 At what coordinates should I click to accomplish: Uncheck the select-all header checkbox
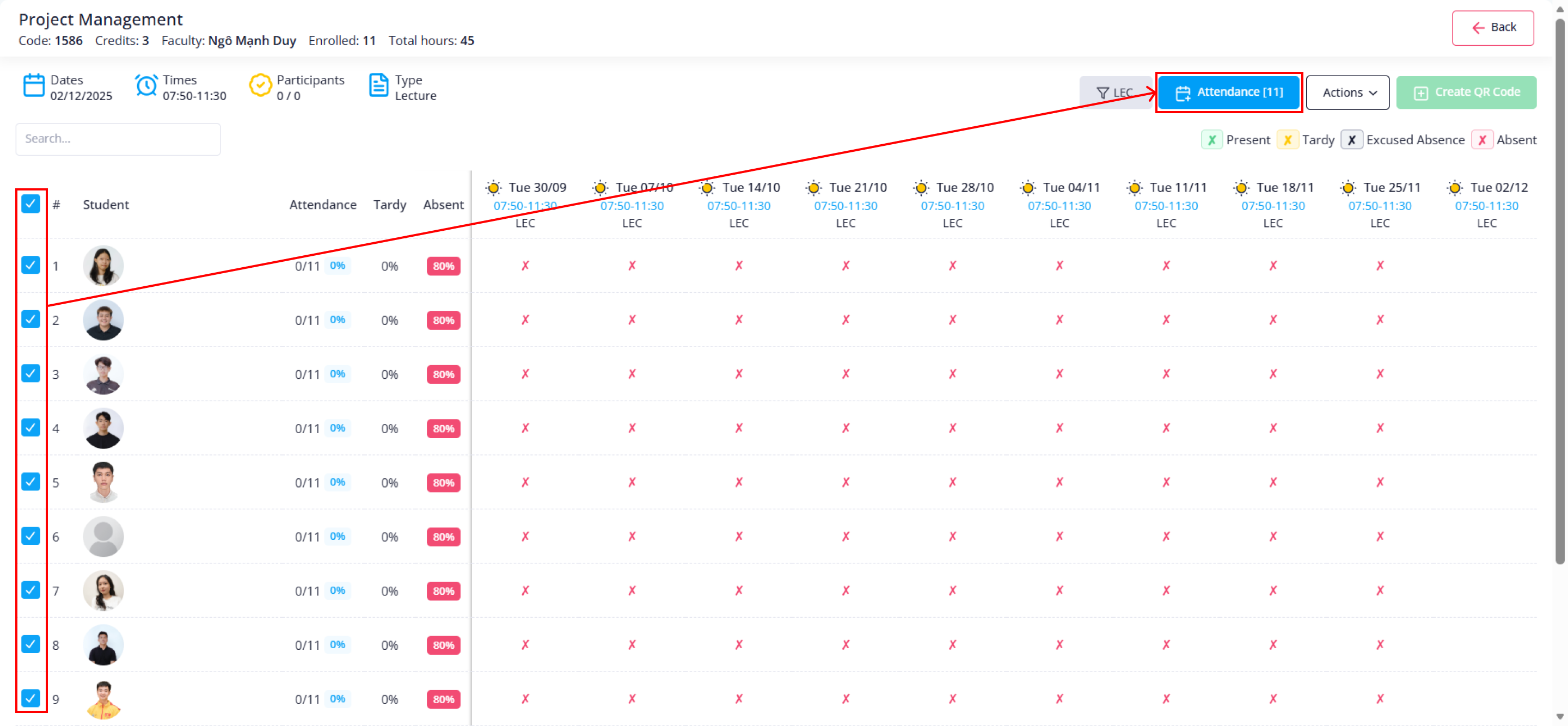[x=30, y=204]
